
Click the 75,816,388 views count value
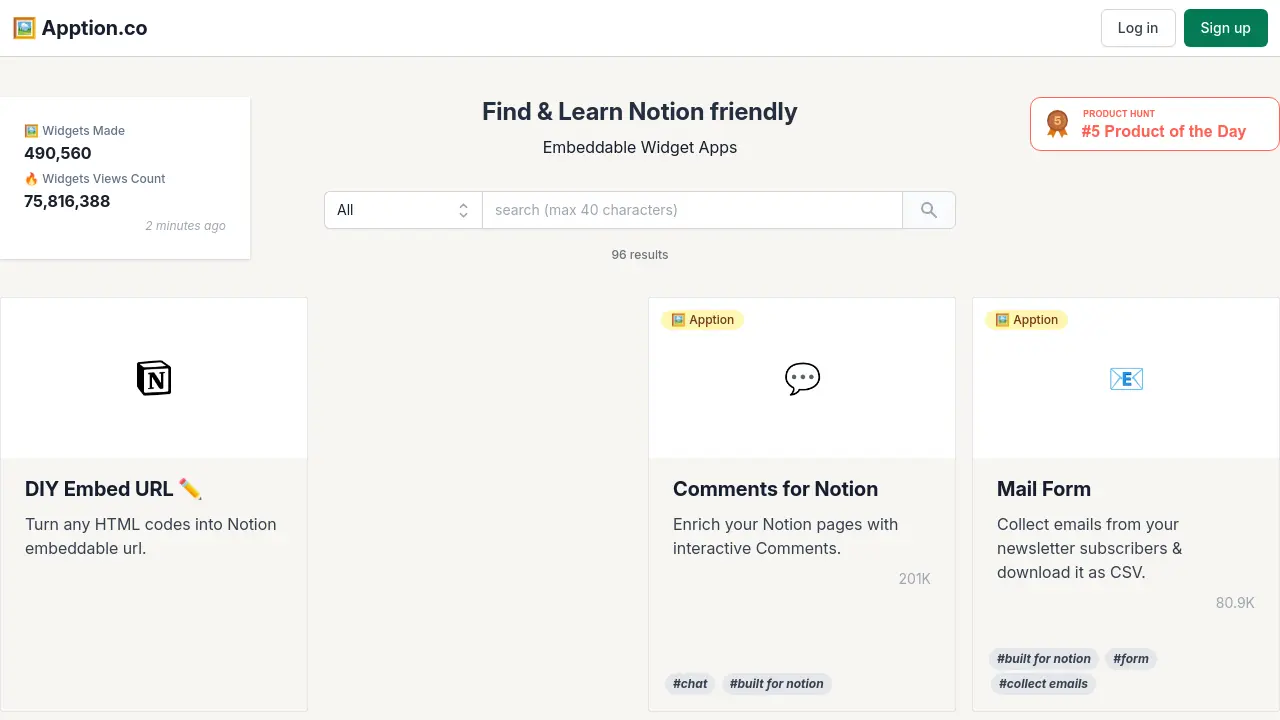pos(67,201)
